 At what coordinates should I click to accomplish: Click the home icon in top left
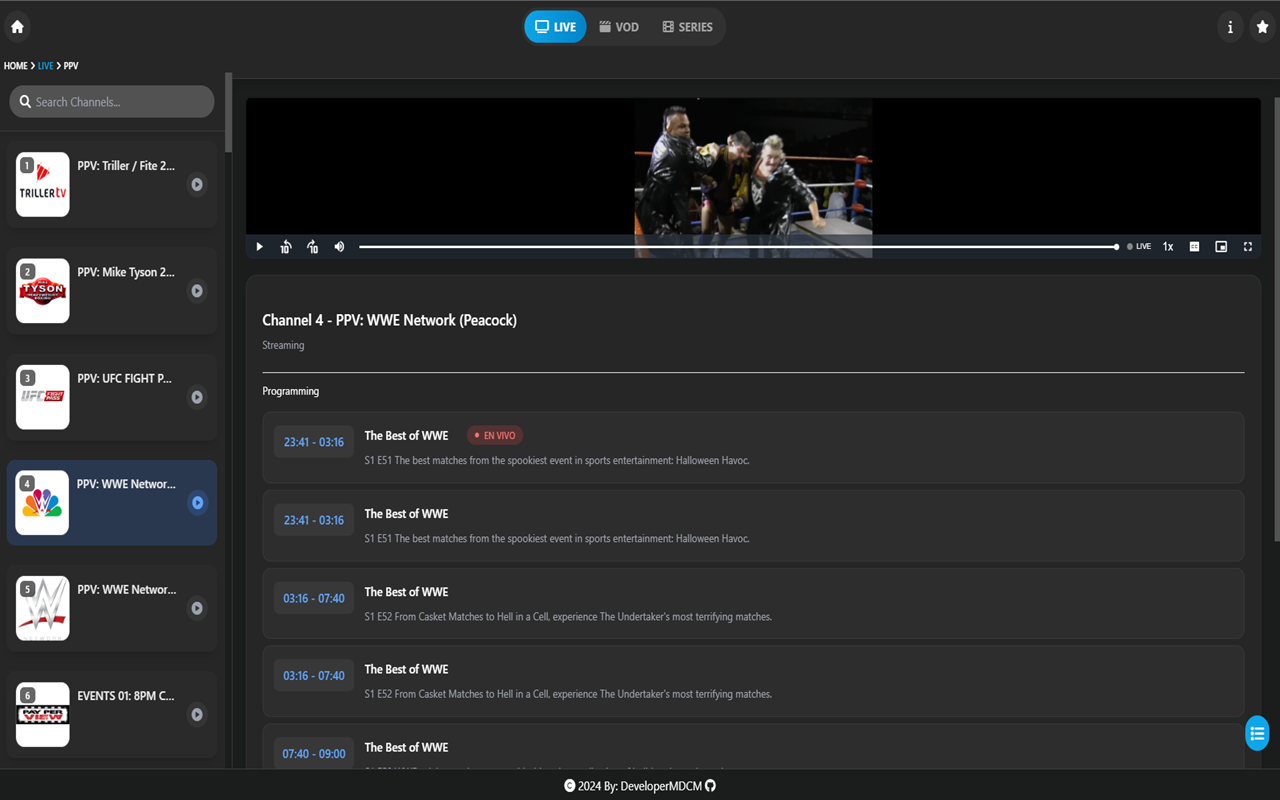pyautogui.click(x=16, y=26)
